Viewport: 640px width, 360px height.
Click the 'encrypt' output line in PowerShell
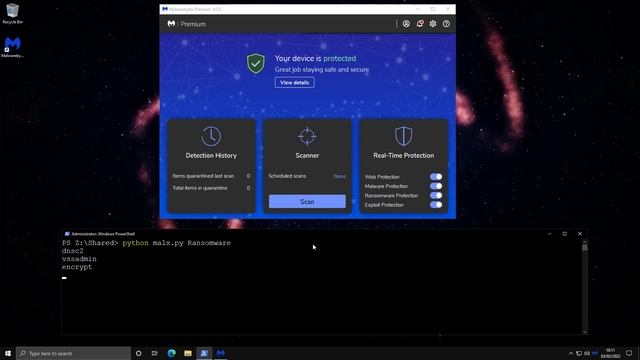pos(77,267)
